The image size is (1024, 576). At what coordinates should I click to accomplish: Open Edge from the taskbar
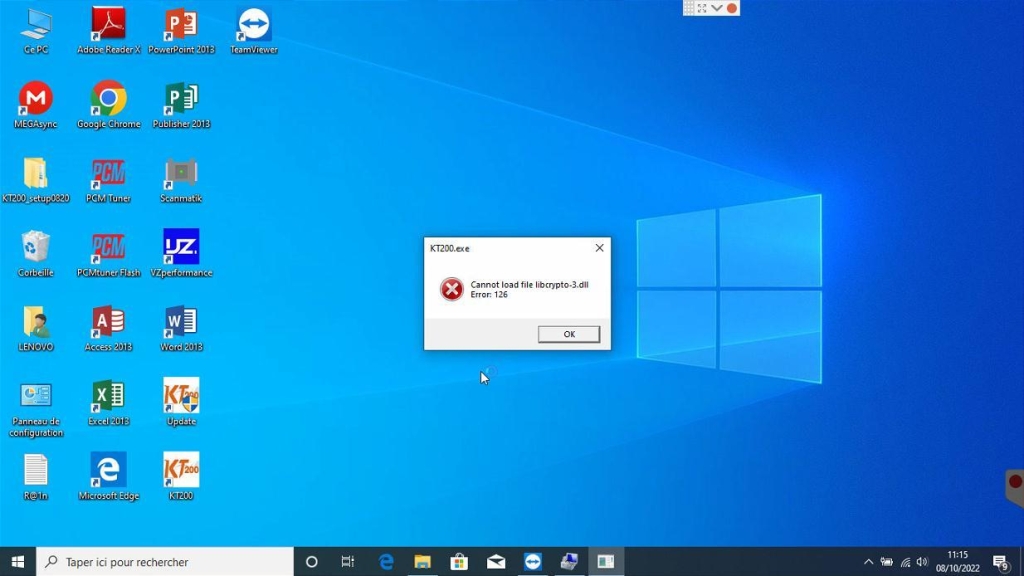click(386, 562)
